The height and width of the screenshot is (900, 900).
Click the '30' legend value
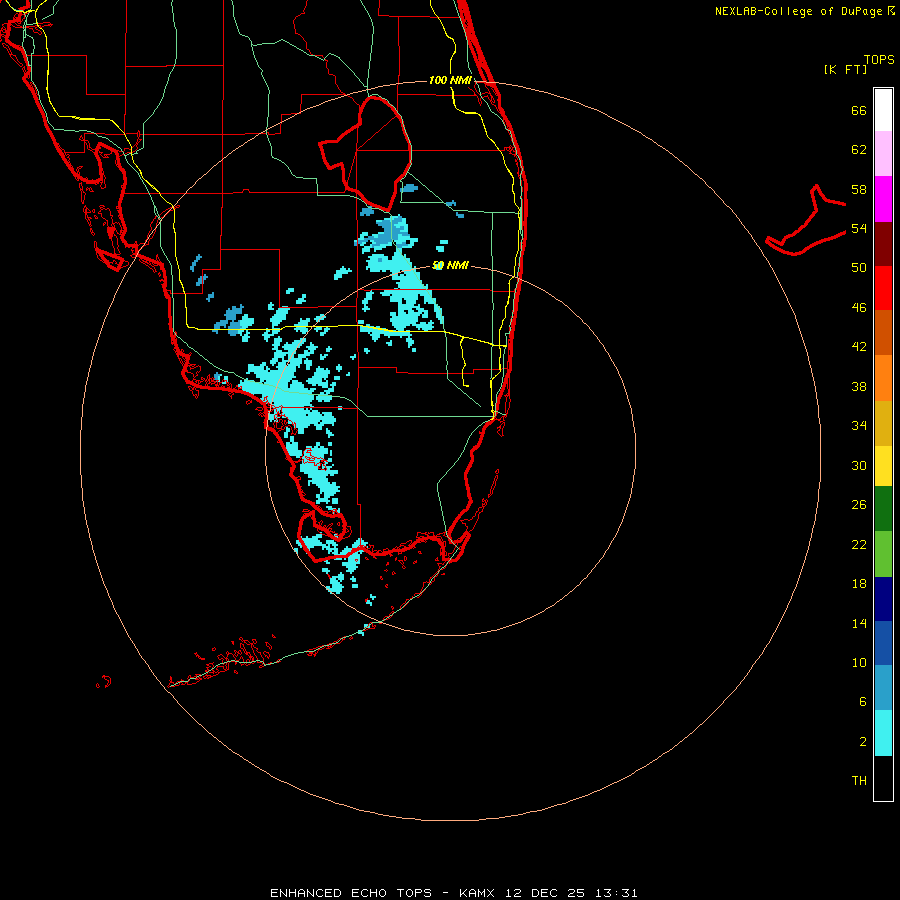coord(859,465)
